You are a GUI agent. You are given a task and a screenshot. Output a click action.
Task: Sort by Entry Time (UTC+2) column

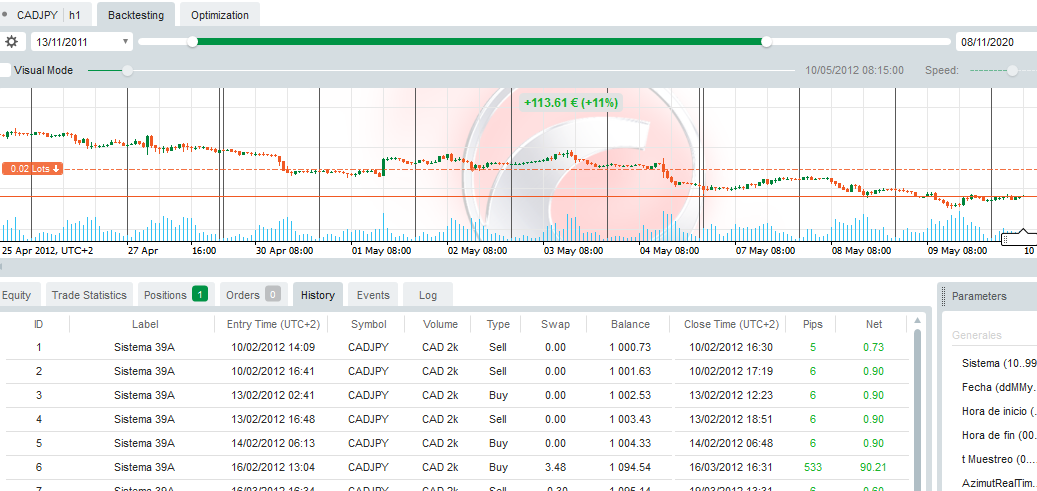273,324
